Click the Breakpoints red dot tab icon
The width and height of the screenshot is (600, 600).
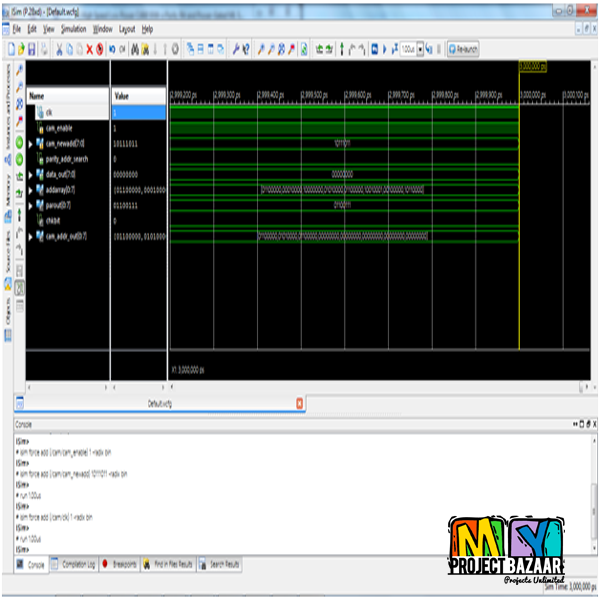pos(104,565)
